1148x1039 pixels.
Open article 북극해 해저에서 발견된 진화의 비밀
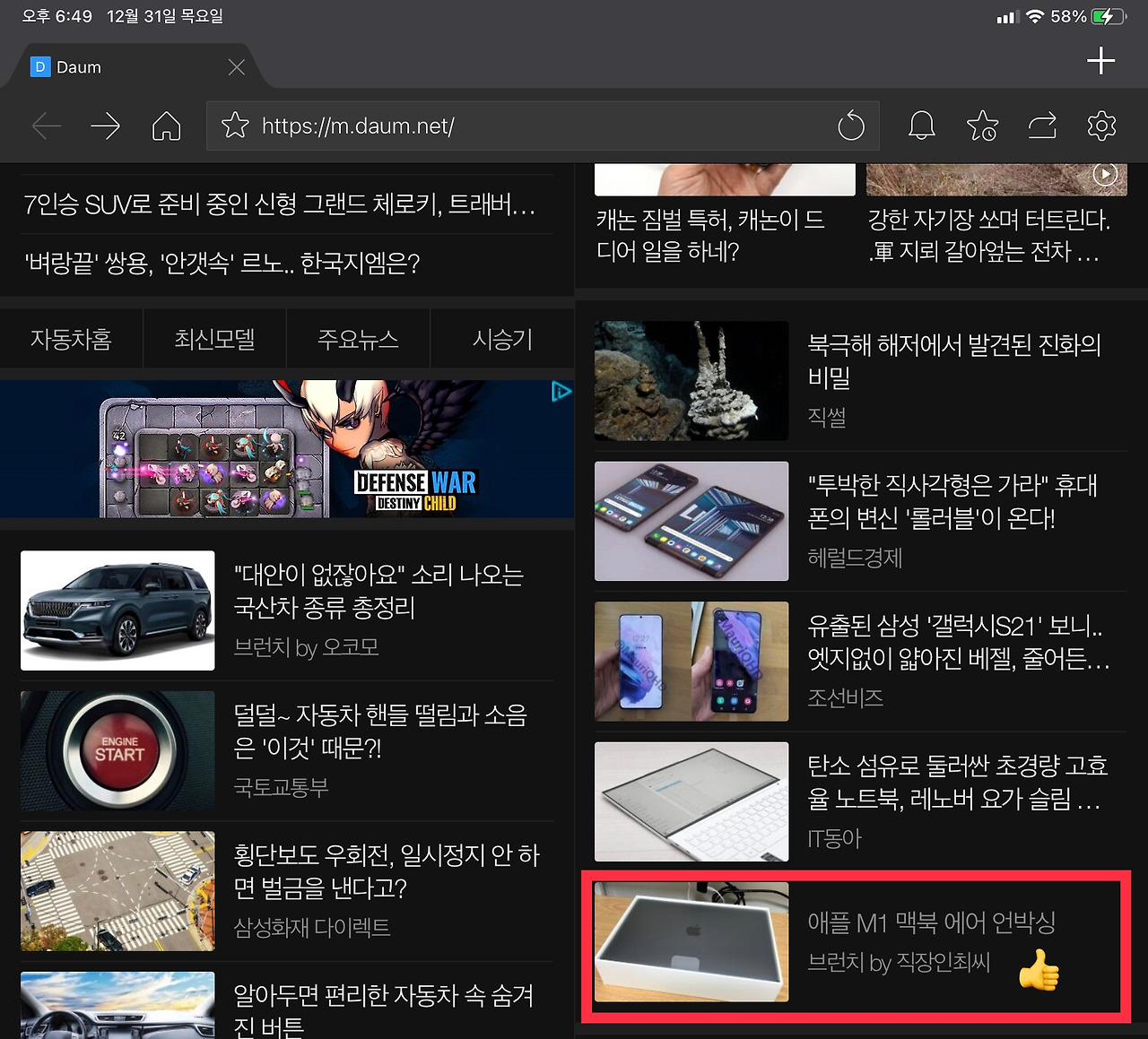tap(954, 360)
